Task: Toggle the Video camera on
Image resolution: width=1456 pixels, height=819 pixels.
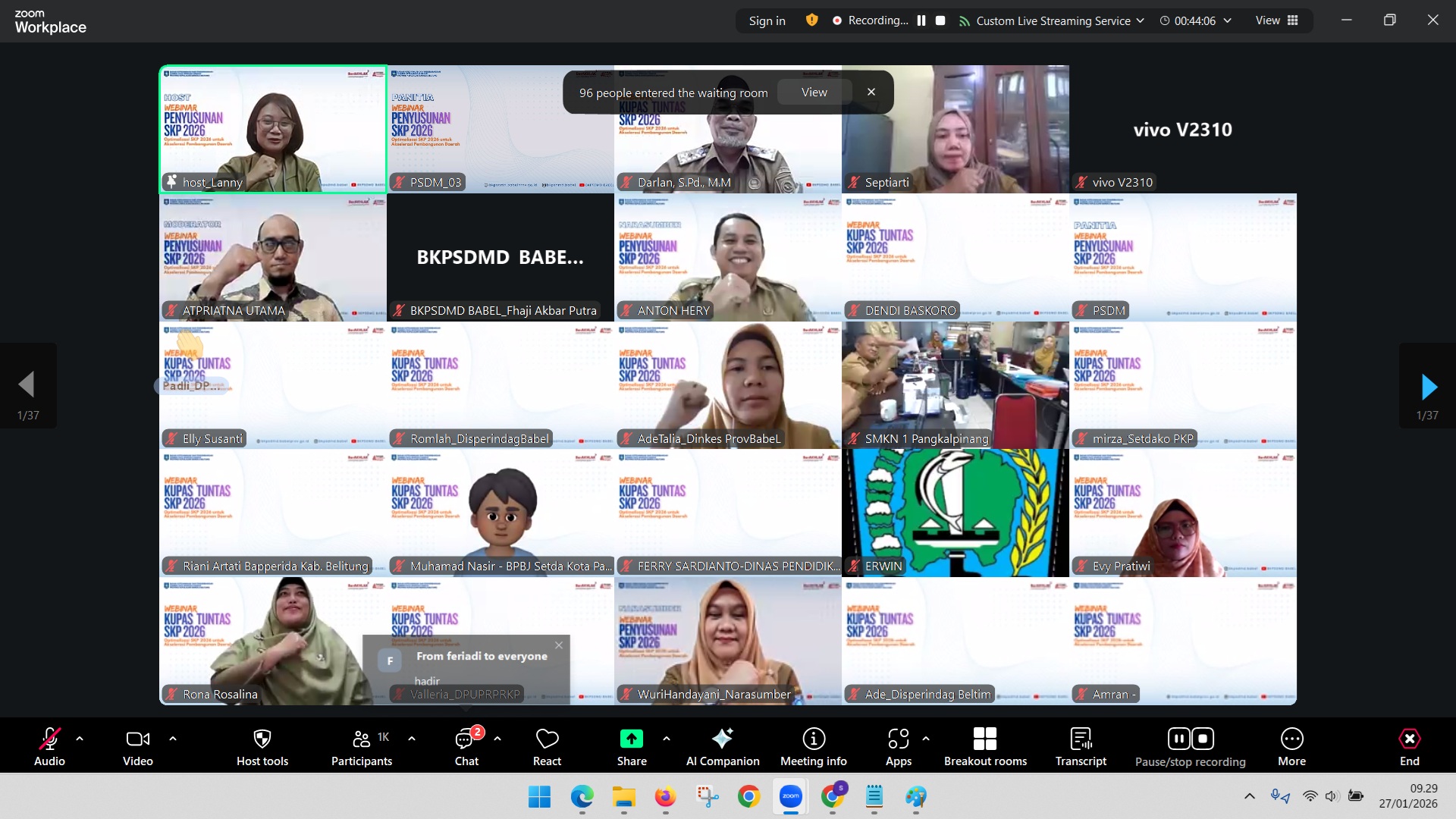Action: click(x=137, y=739)
